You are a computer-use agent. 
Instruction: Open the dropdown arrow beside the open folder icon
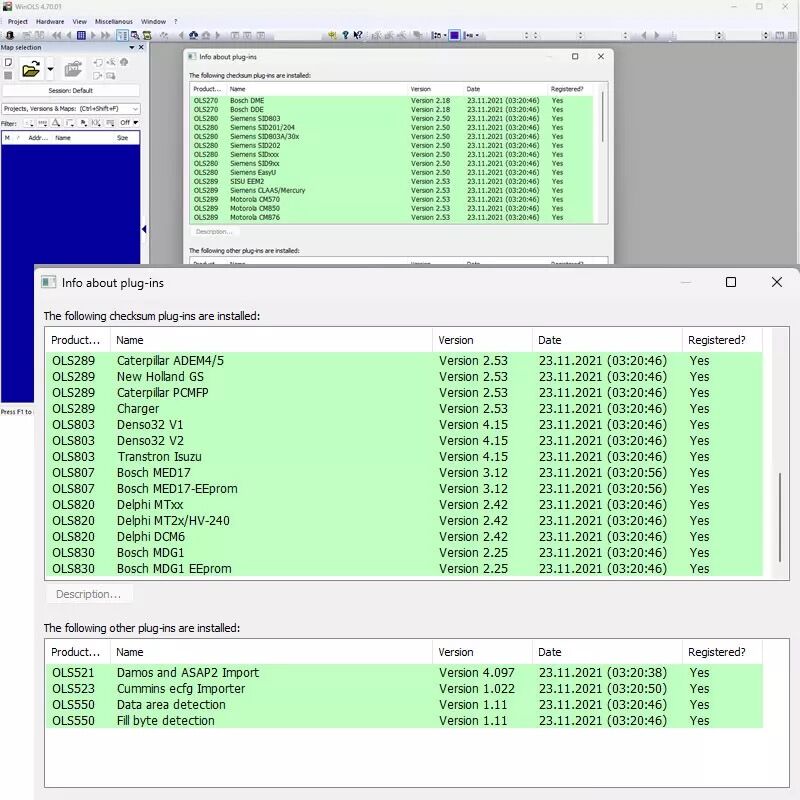click(x=50, y=68)
